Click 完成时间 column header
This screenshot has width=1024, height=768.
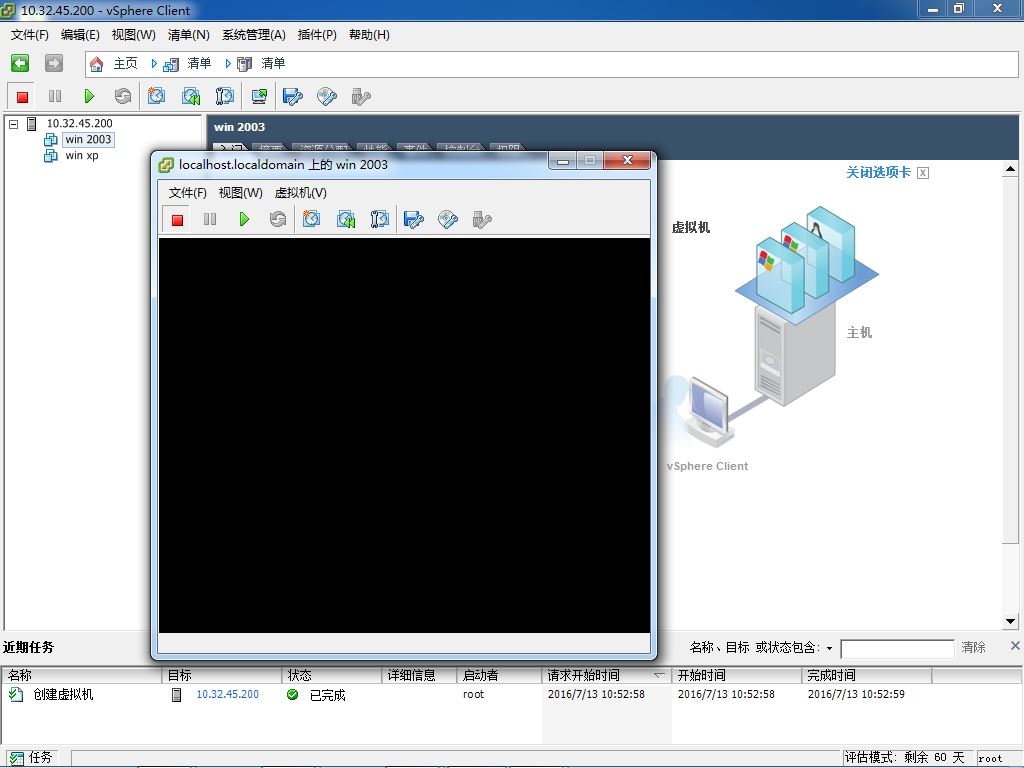tap(866, 675)
